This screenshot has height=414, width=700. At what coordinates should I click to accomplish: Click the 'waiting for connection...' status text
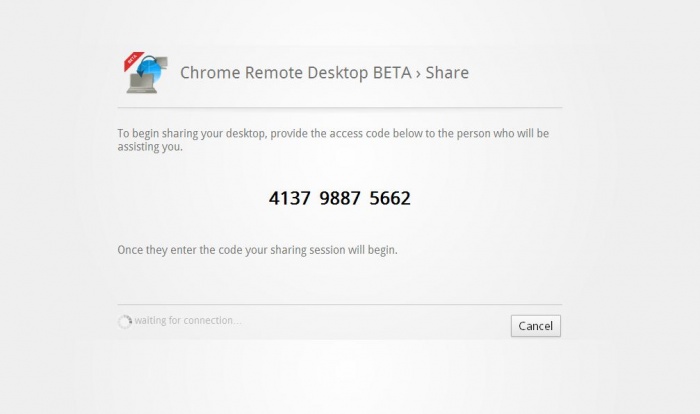(x=188, y=321)
